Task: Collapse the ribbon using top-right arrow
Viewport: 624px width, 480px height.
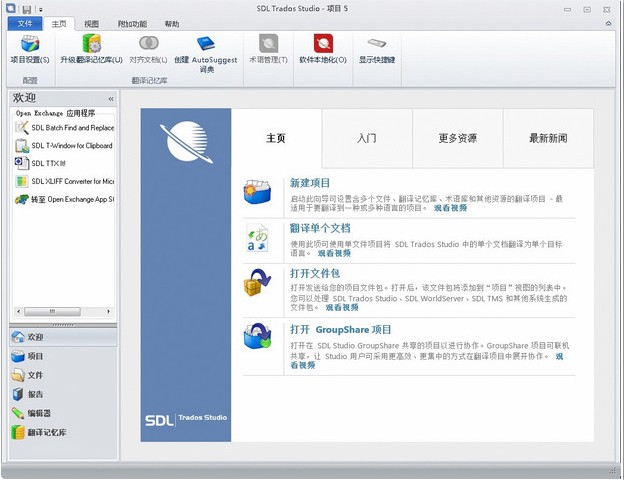Action: point(608,24)
